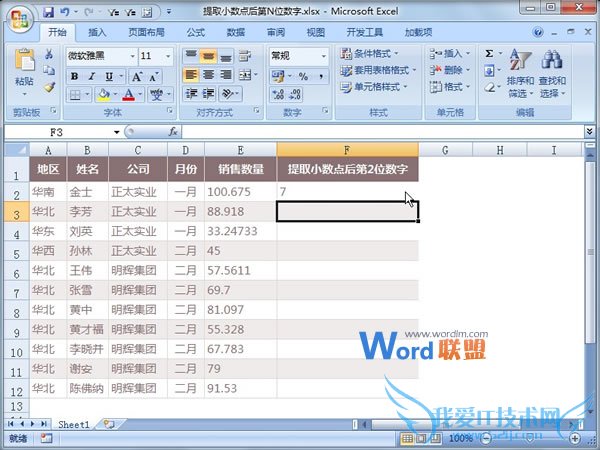Click the Paste clipboard icon
The height and width of the screenshot is (450, 600).
tap(24, 60)
